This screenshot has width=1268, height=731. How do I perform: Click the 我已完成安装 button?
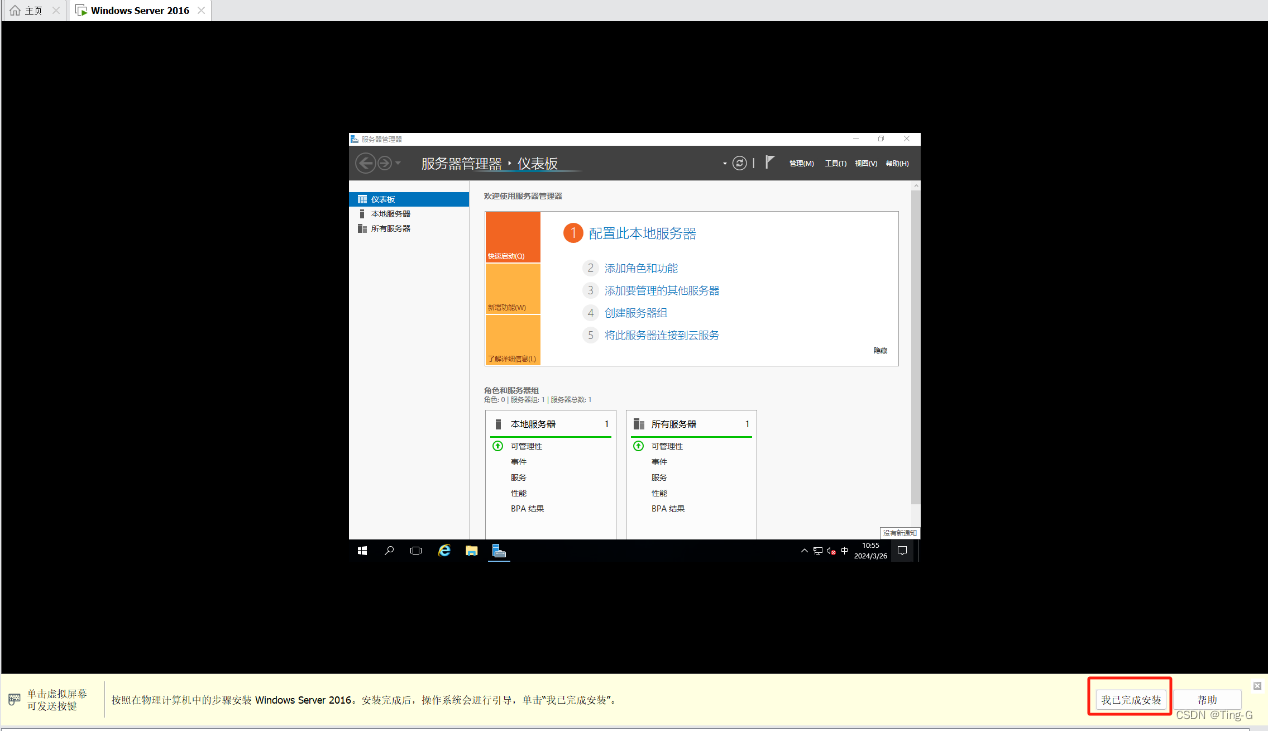[x=1131, y=700]
